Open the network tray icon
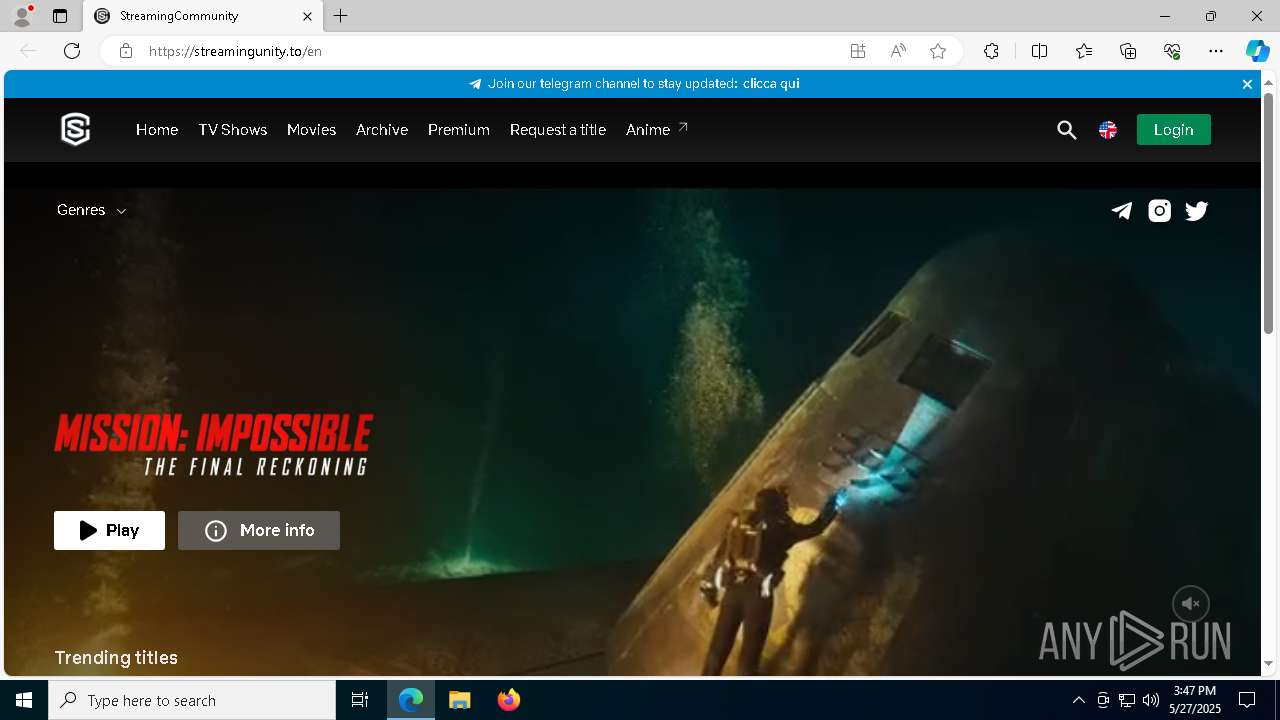 (x=1127, y=700)
